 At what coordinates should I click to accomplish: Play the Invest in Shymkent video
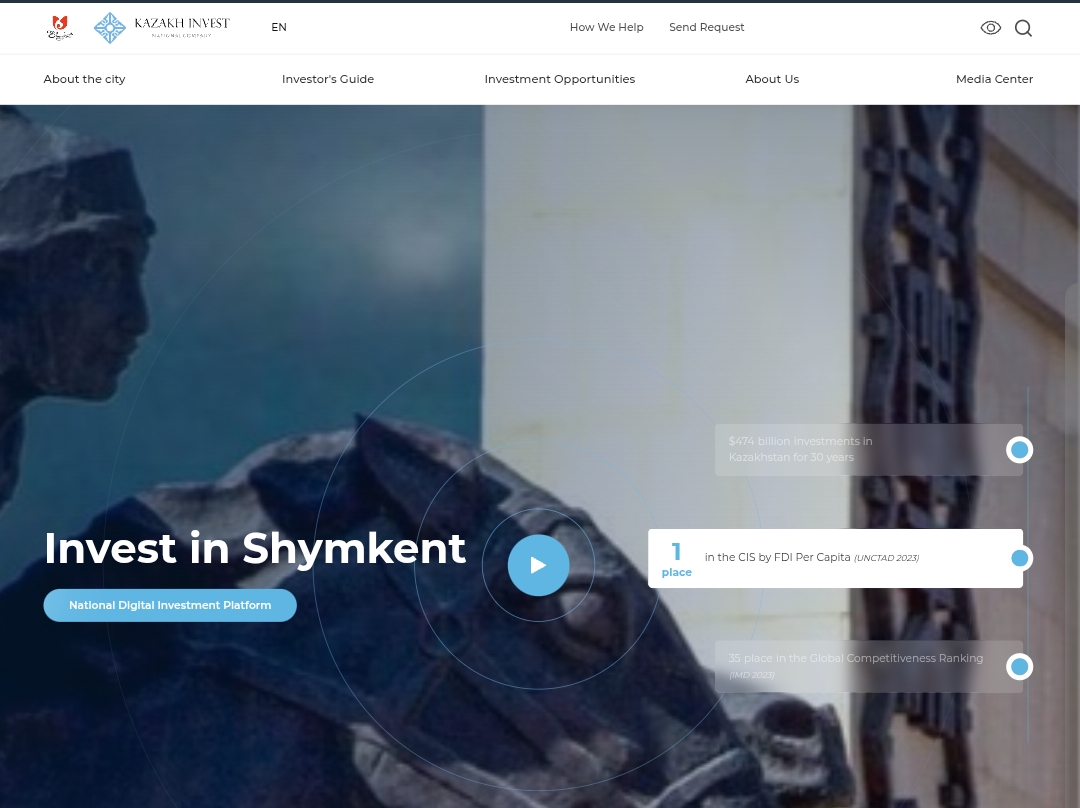tap(539, 565)
